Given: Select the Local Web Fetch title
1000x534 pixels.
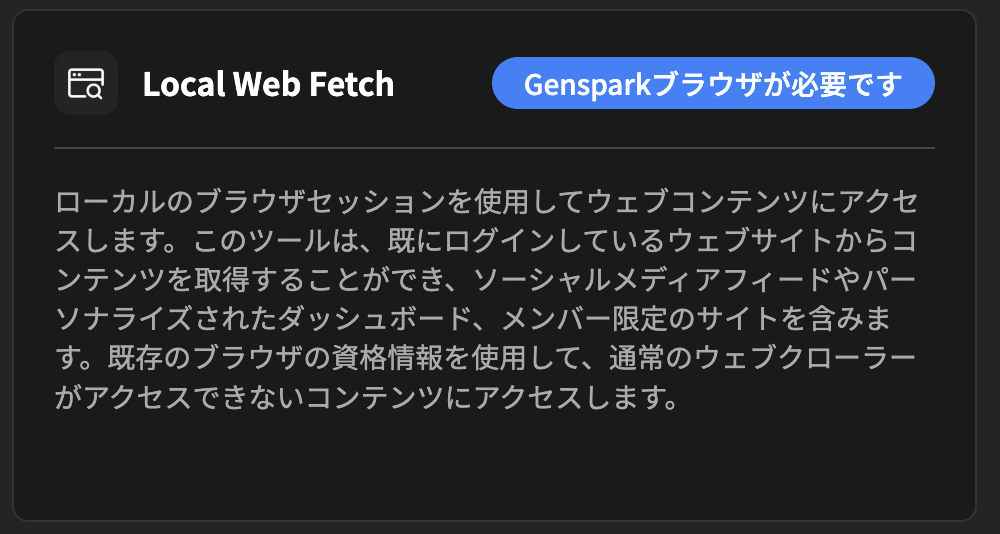Looking at the screenshot, I should pyautogui.click(x=268, y=85).
